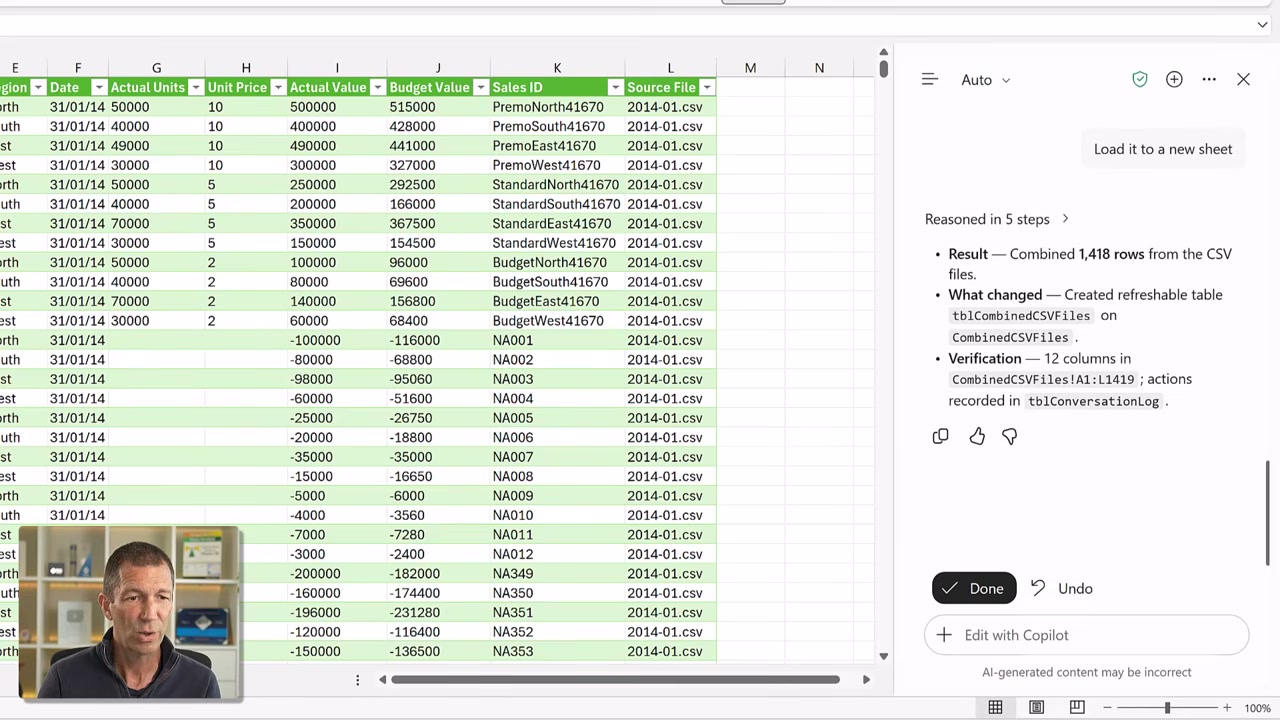Select the cell StandardWest41670
This screenshot has height=720, width=1280.
click(557, 243)
